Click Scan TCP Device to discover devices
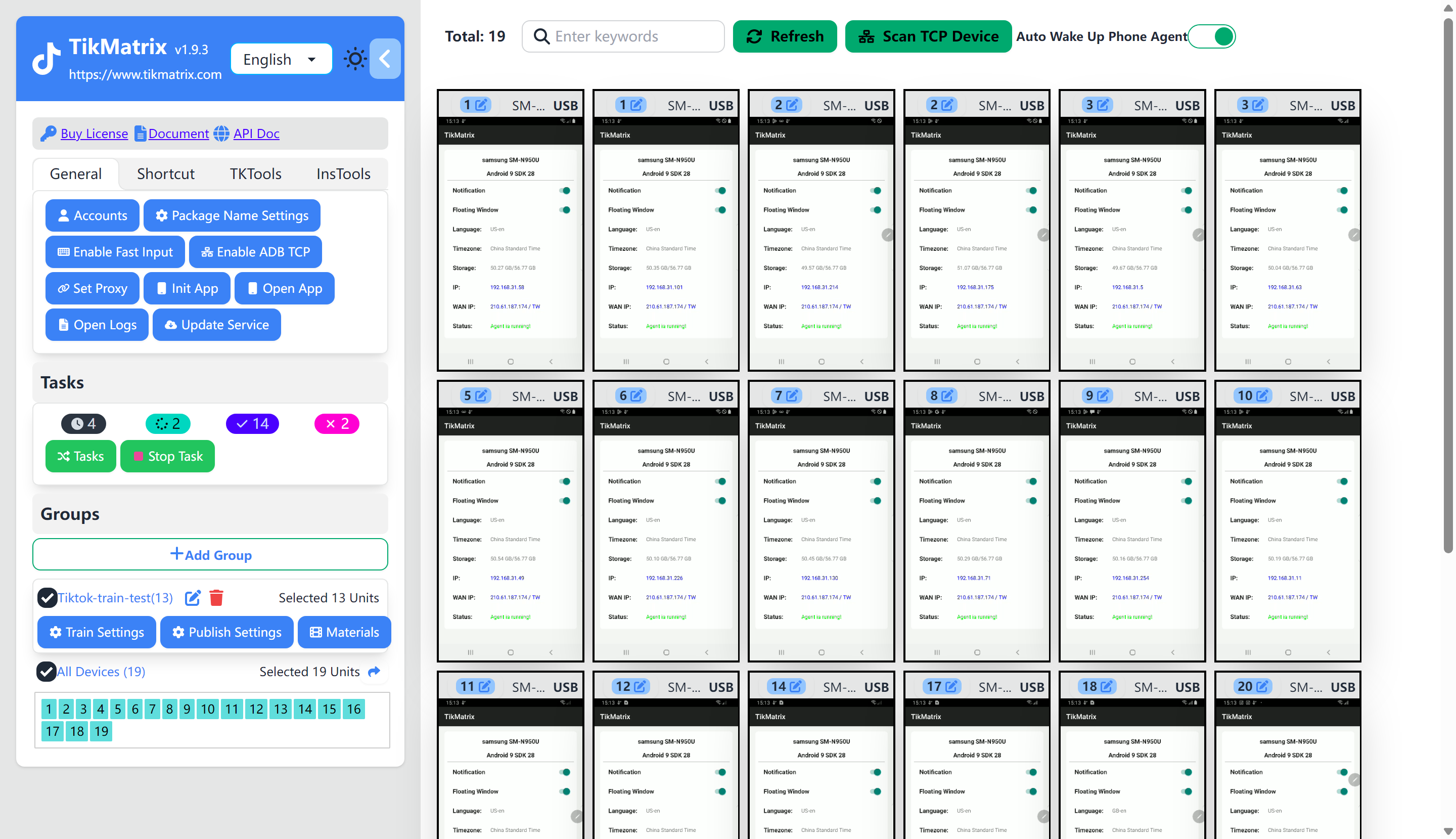This screenshot has height=839, width=1456. [x=927, y=36]
